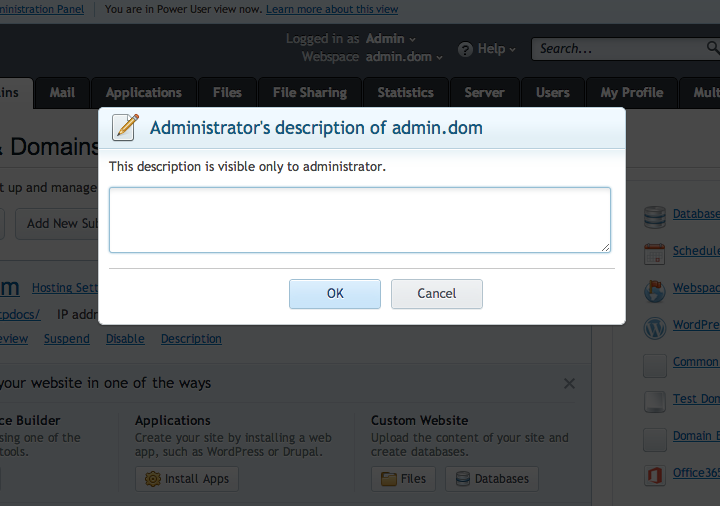
Task: Click the Suspend link
Action: point(67,339)
